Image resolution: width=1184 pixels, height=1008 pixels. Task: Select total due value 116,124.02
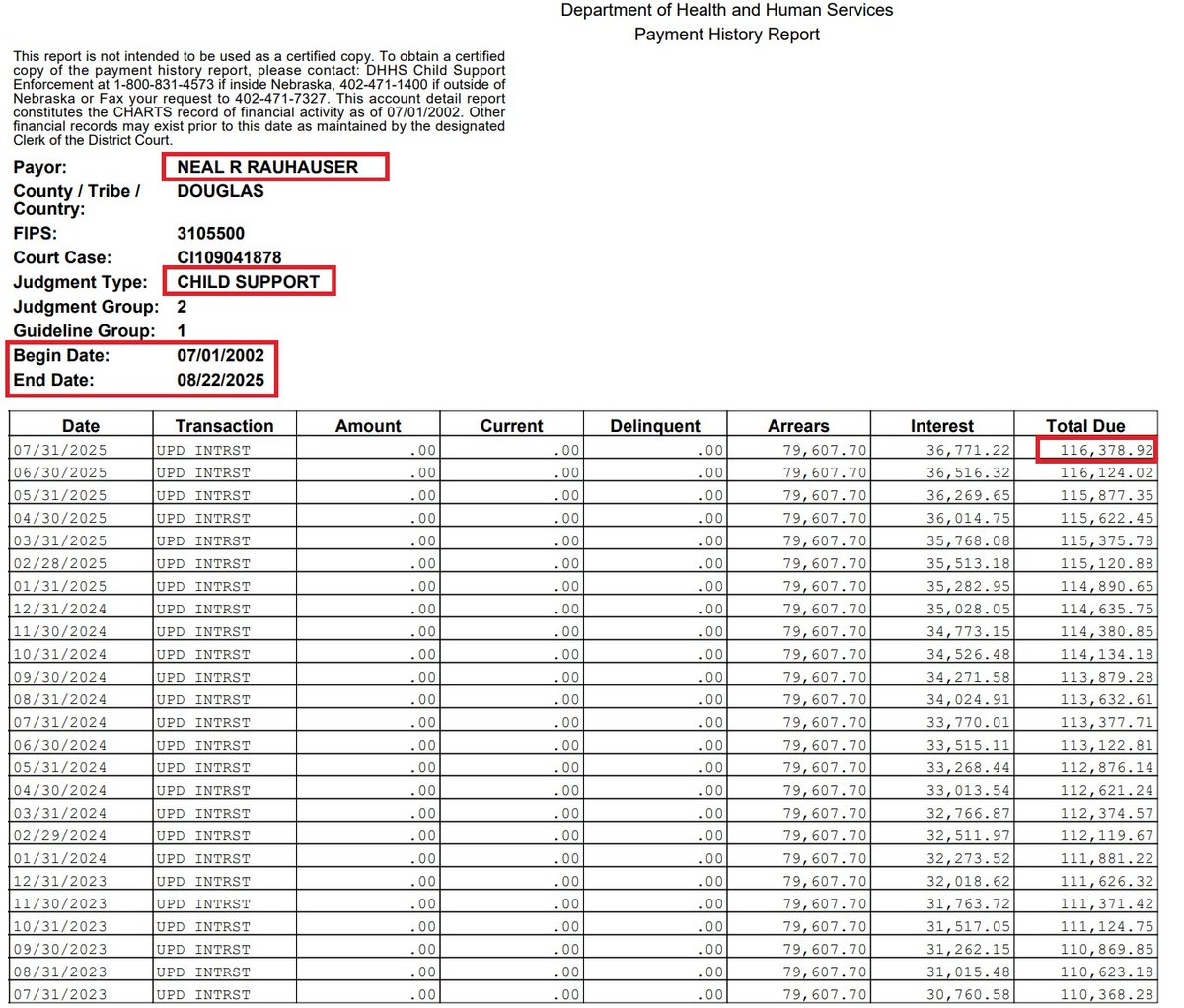(1107, 472)
